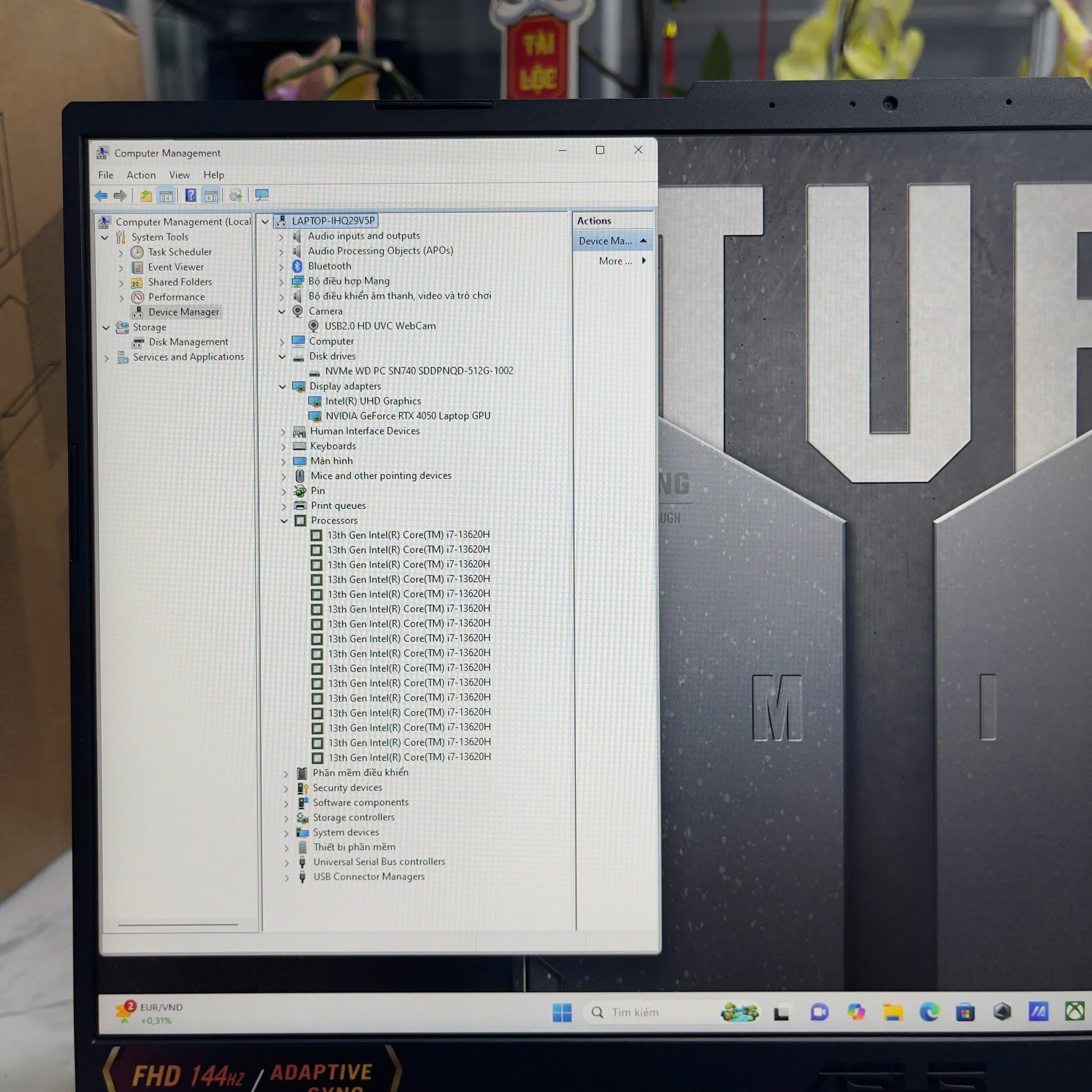Click the Back arrow in the toolbar
This screenshot has height=1092, width=1092.
pos(101,196)
